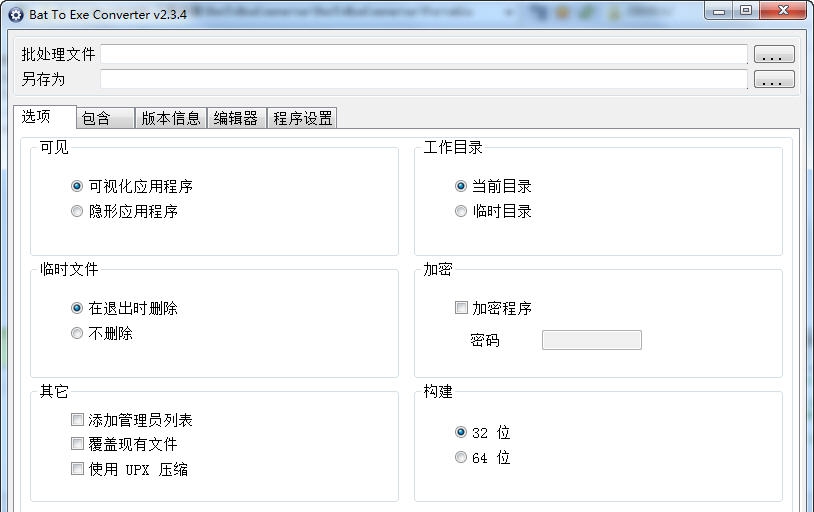The width and height of the screenshot is (814, 512).
Task: Check the 覆盖现有文件 option
Action: click(77, 443)
